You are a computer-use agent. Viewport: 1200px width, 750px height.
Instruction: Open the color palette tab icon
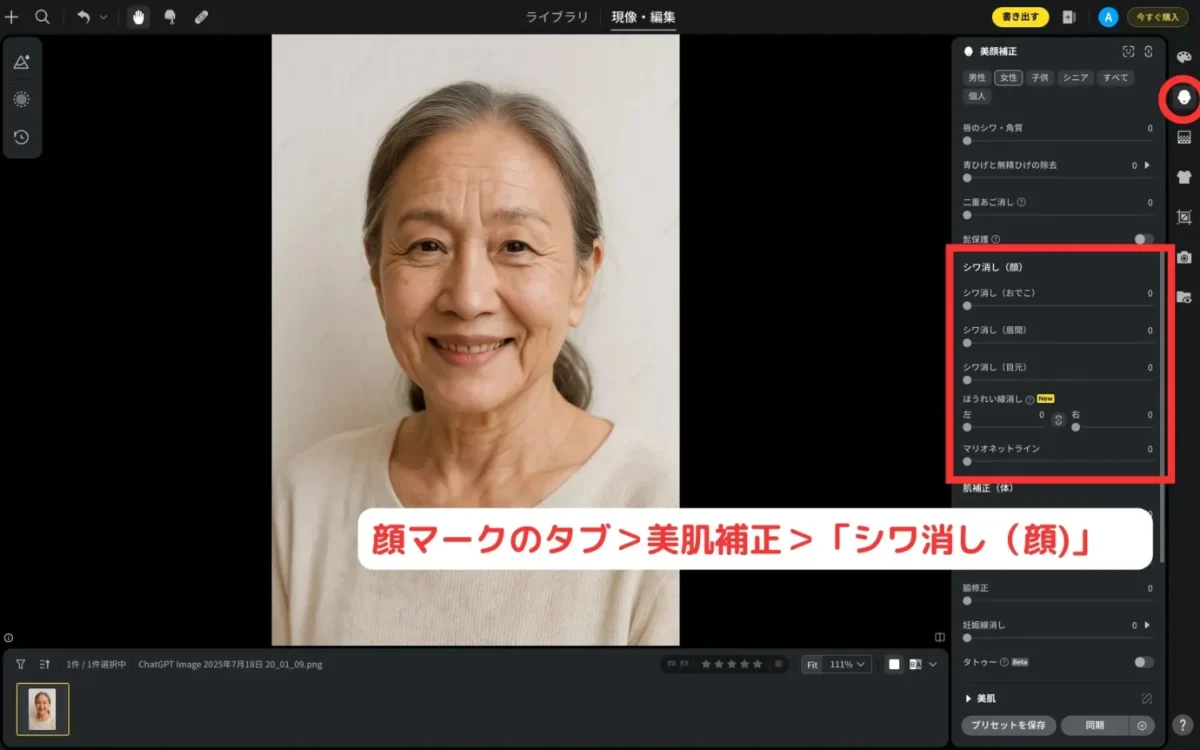pos(1184,57)
